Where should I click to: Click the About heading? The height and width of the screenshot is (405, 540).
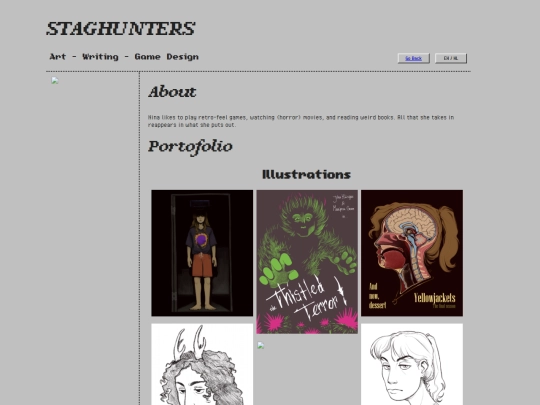[x=172, y=92]
